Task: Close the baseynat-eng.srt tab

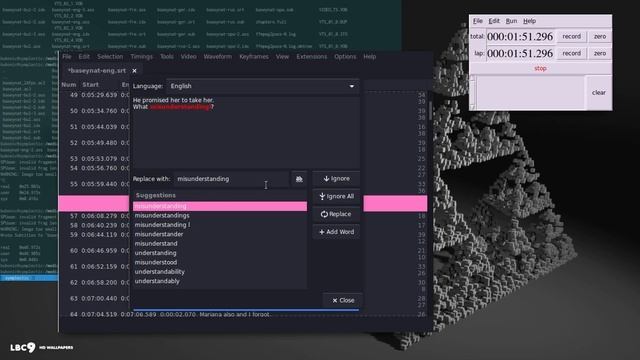Action: pos(134,71)
